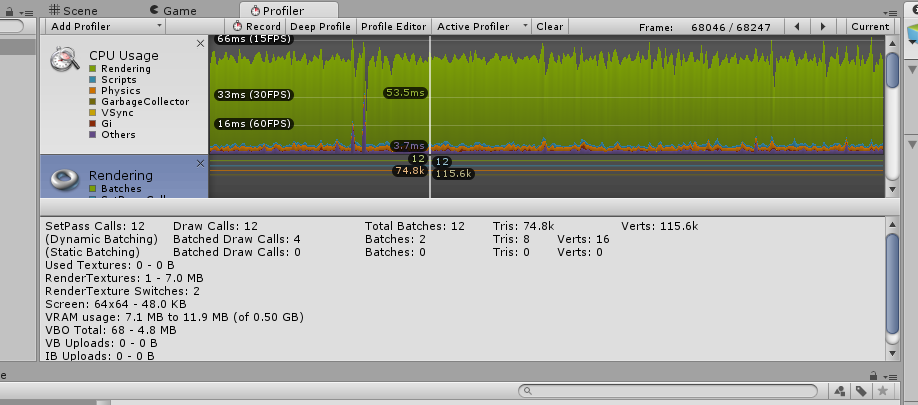
Task: Toggle Deep Profile mode
Action: pyautogui.click(x=320, y=26)
